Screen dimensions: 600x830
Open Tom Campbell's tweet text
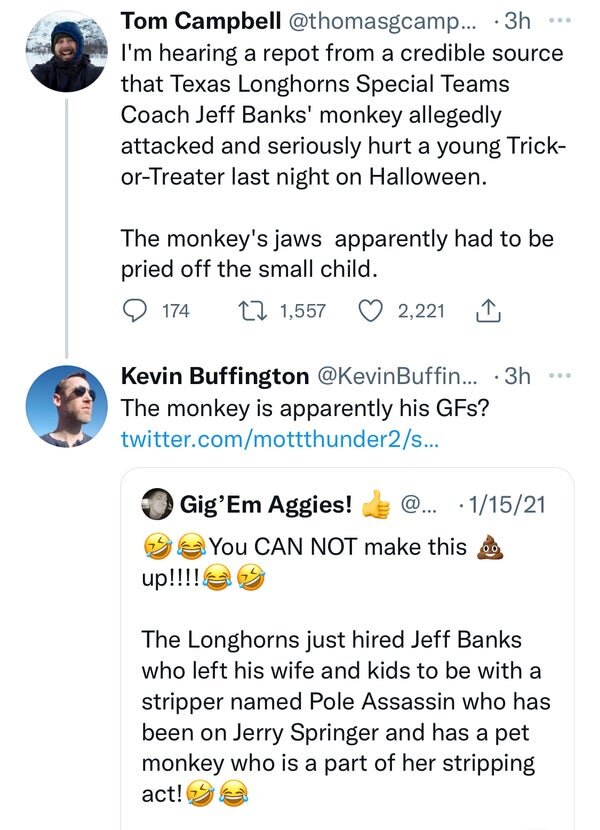[x=340, y=130]
